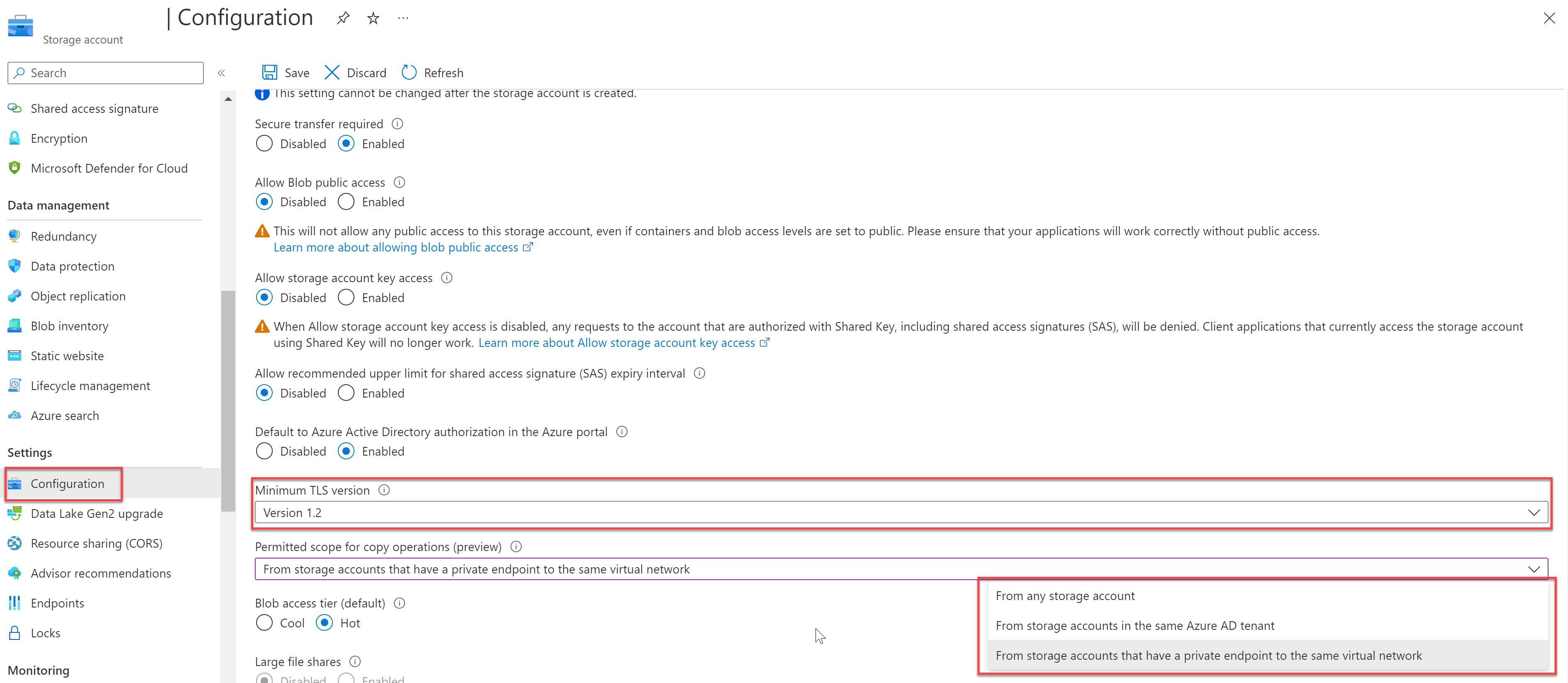
Task: Choose From any storage account option
Action: point(1065,595)
